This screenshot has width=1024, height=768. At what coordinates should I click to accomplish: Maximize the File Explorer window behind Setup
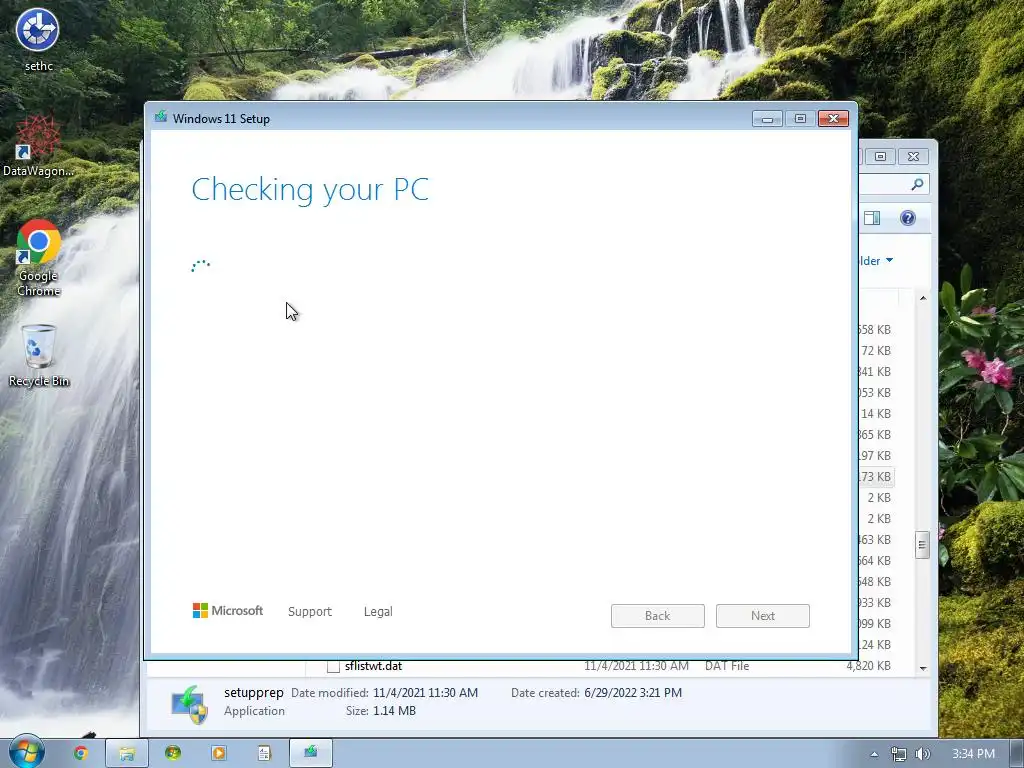pos(880,157)
